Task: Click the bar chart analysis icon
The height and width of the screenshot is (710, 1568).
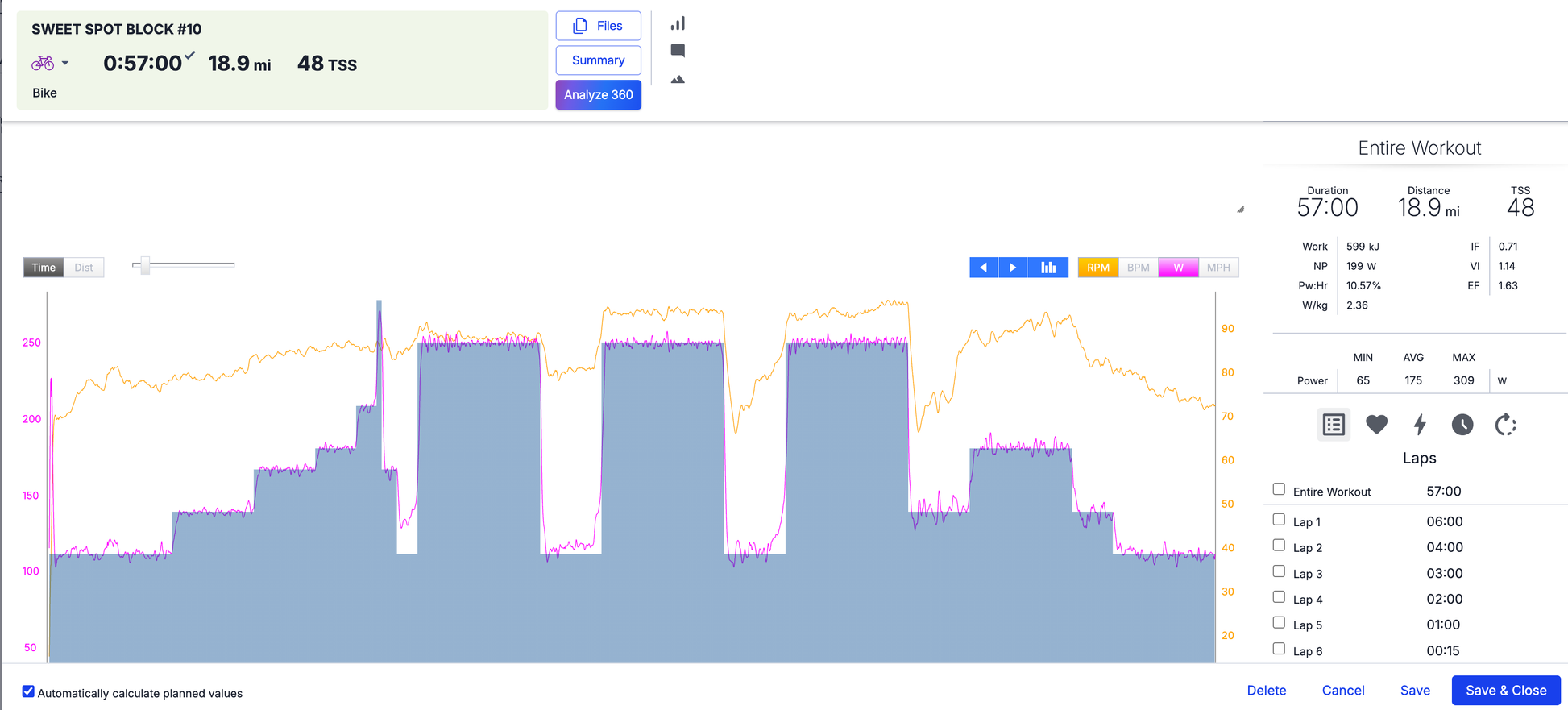Action: pos(678,23)
